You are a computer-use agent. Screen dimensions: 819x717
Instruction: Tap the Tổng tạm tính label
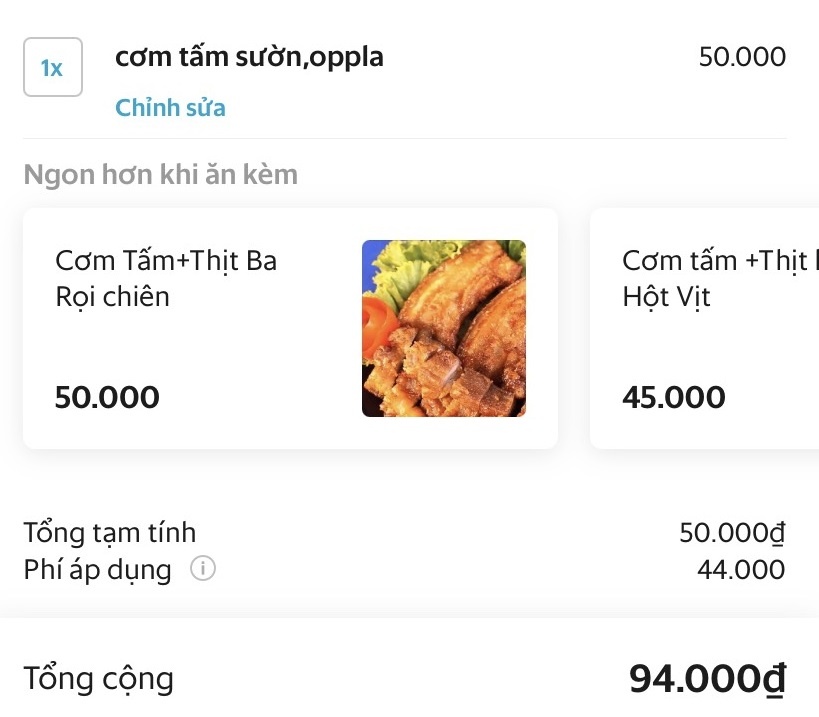(x=110, y=533)
